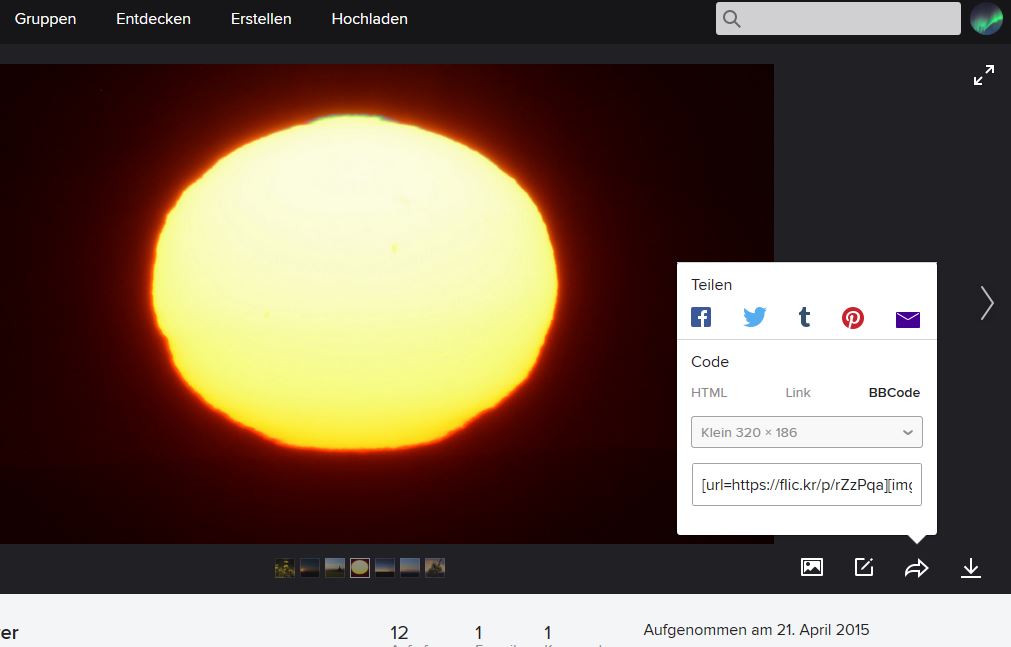
Task: Switch to the HTML code tab
Action: point(709,393)
